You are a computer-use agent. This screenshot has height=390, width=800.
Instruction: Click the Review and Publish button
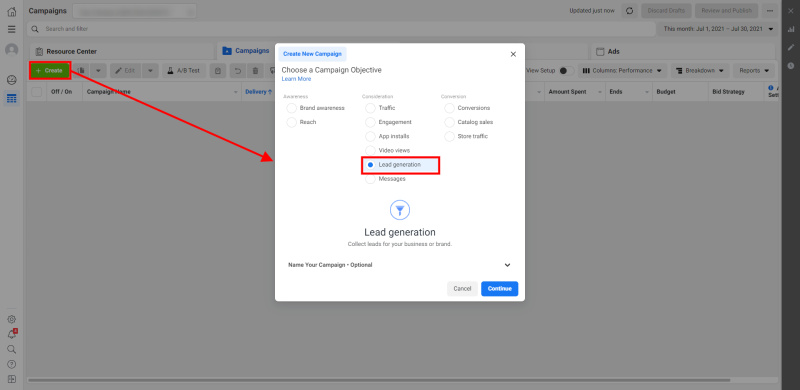click(x=727, y=11)
